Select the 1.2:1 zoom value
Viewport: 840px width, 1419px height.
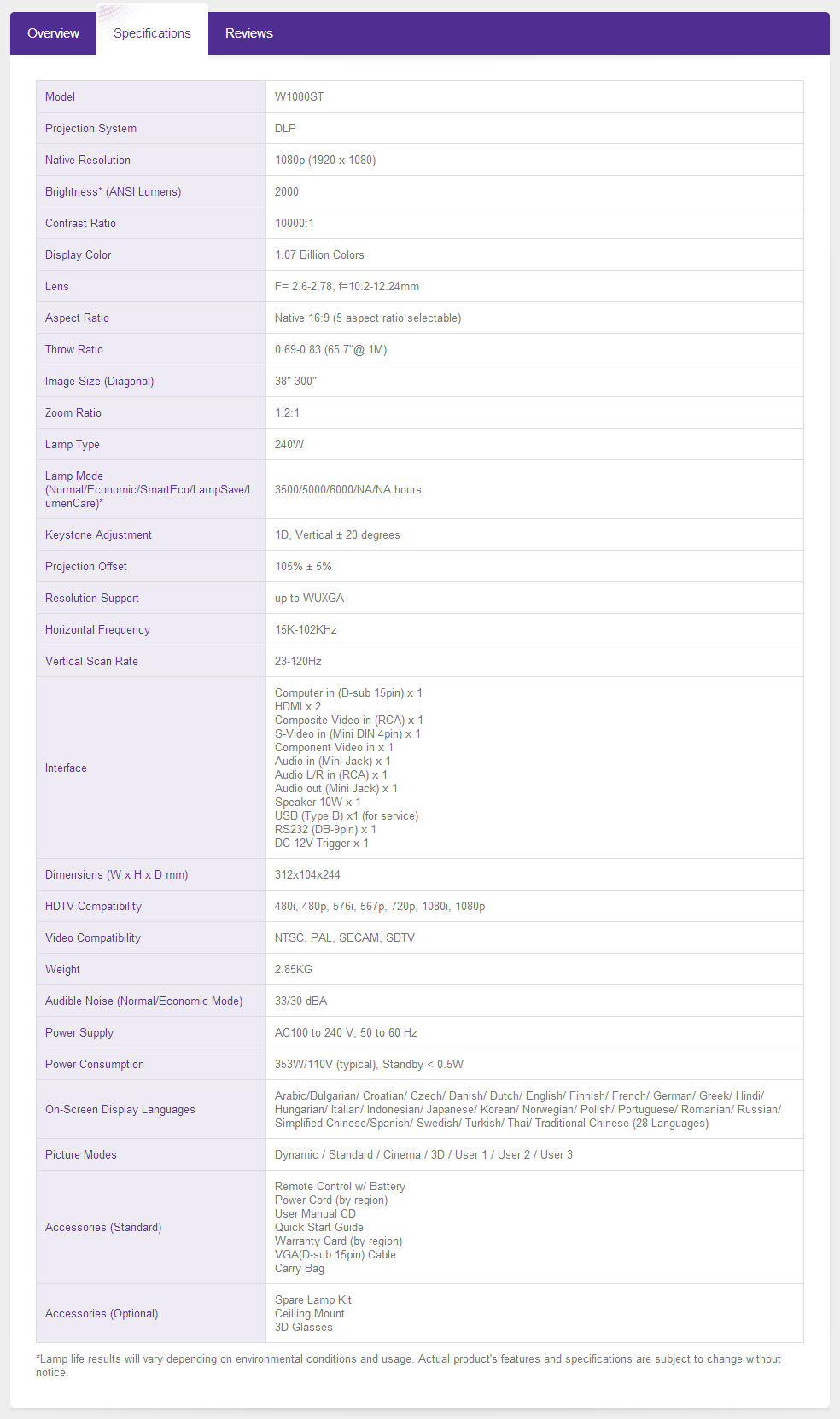pyautogui.click(x=287, y=412)
